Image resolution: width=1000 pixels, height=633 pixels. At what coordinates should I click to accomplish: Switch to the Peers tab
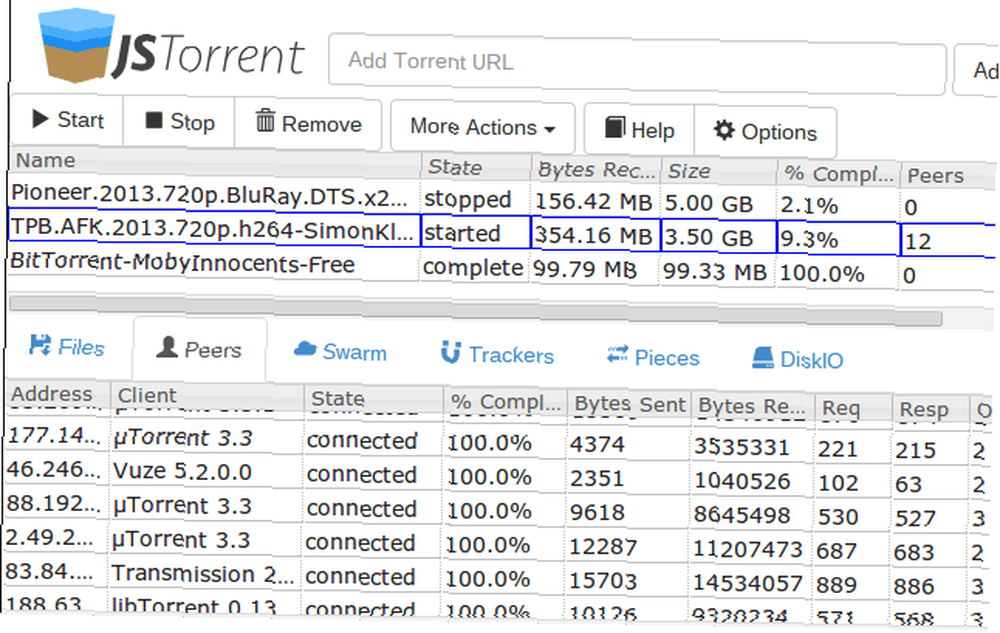[x=199, y=349]
